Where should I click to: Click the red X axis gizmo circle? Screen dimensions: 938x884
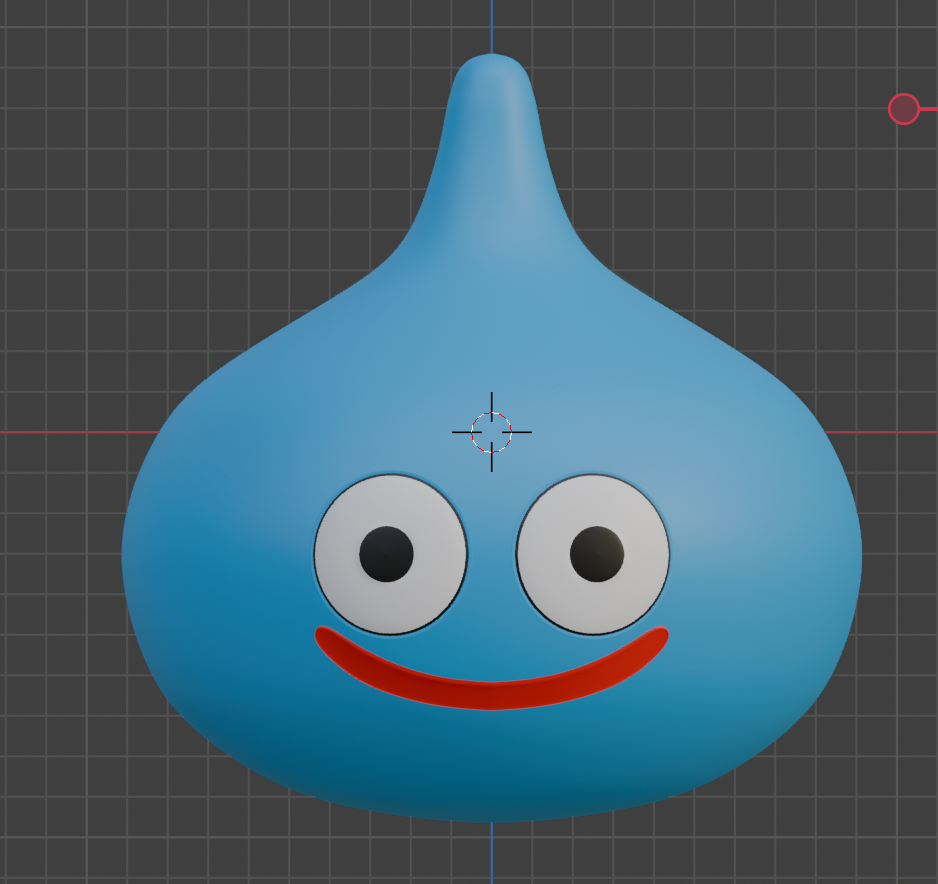point(903,109)
